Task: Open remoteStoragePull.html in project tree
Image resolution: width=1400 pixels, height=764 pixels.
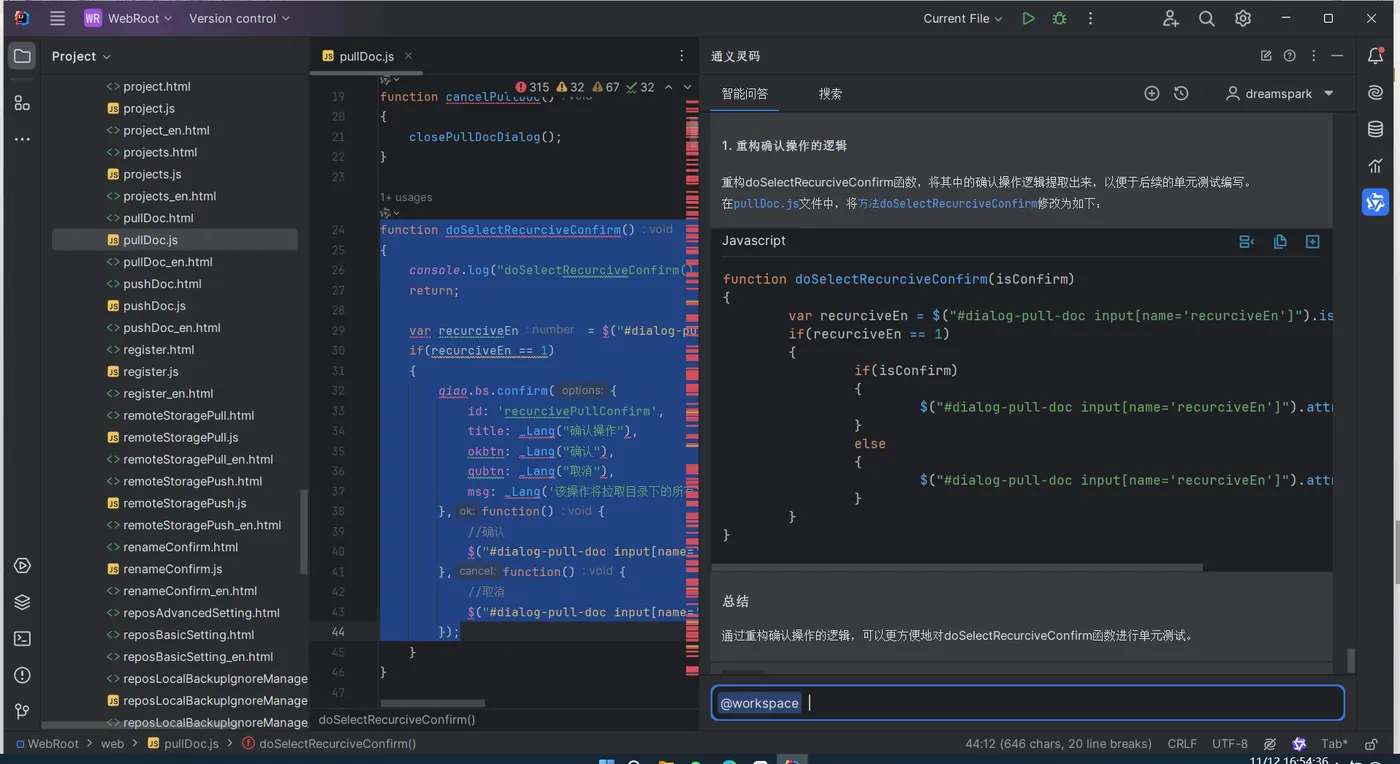Action: pyautogui.click(x=188, y=416)
